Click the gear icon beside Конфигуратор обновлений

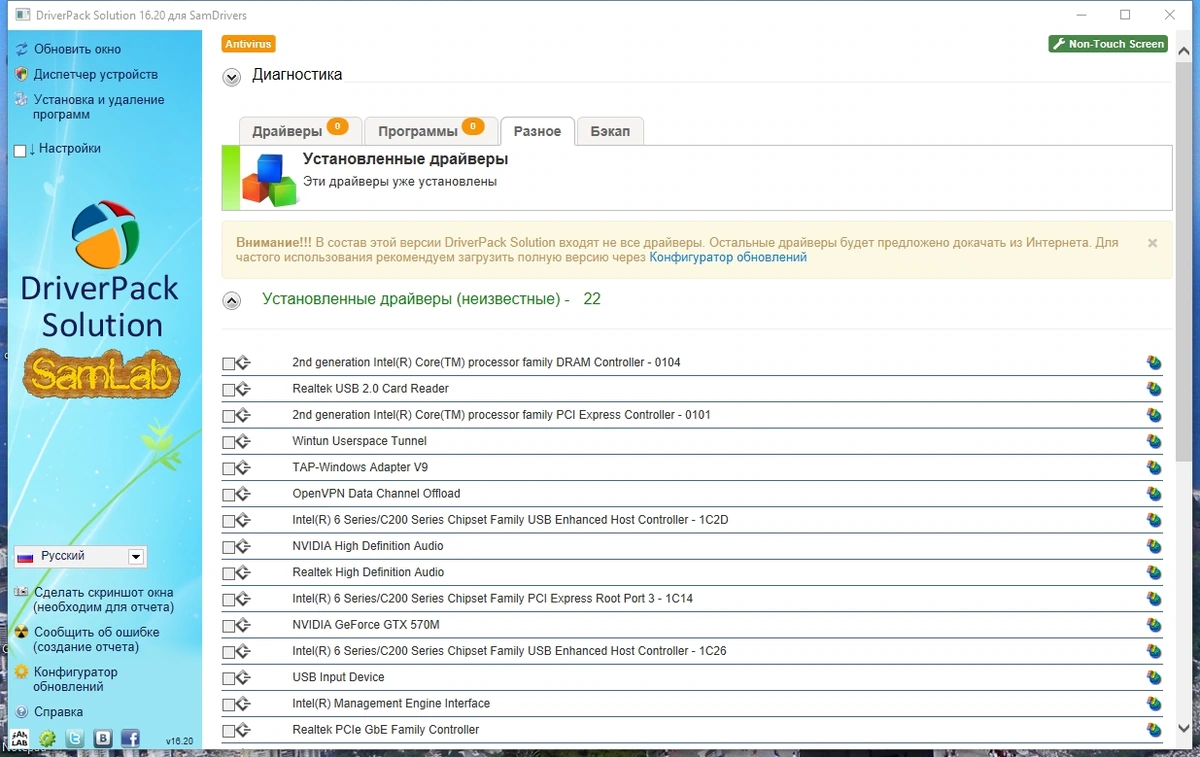coord(21,673)
